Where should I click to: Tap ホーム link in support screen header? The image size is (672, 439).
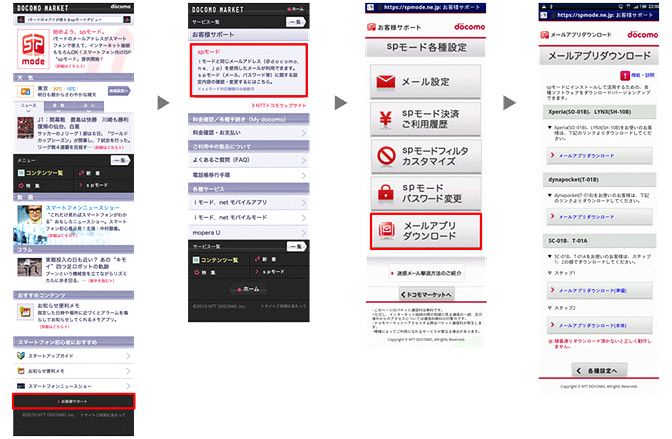[x=296, y=9]
